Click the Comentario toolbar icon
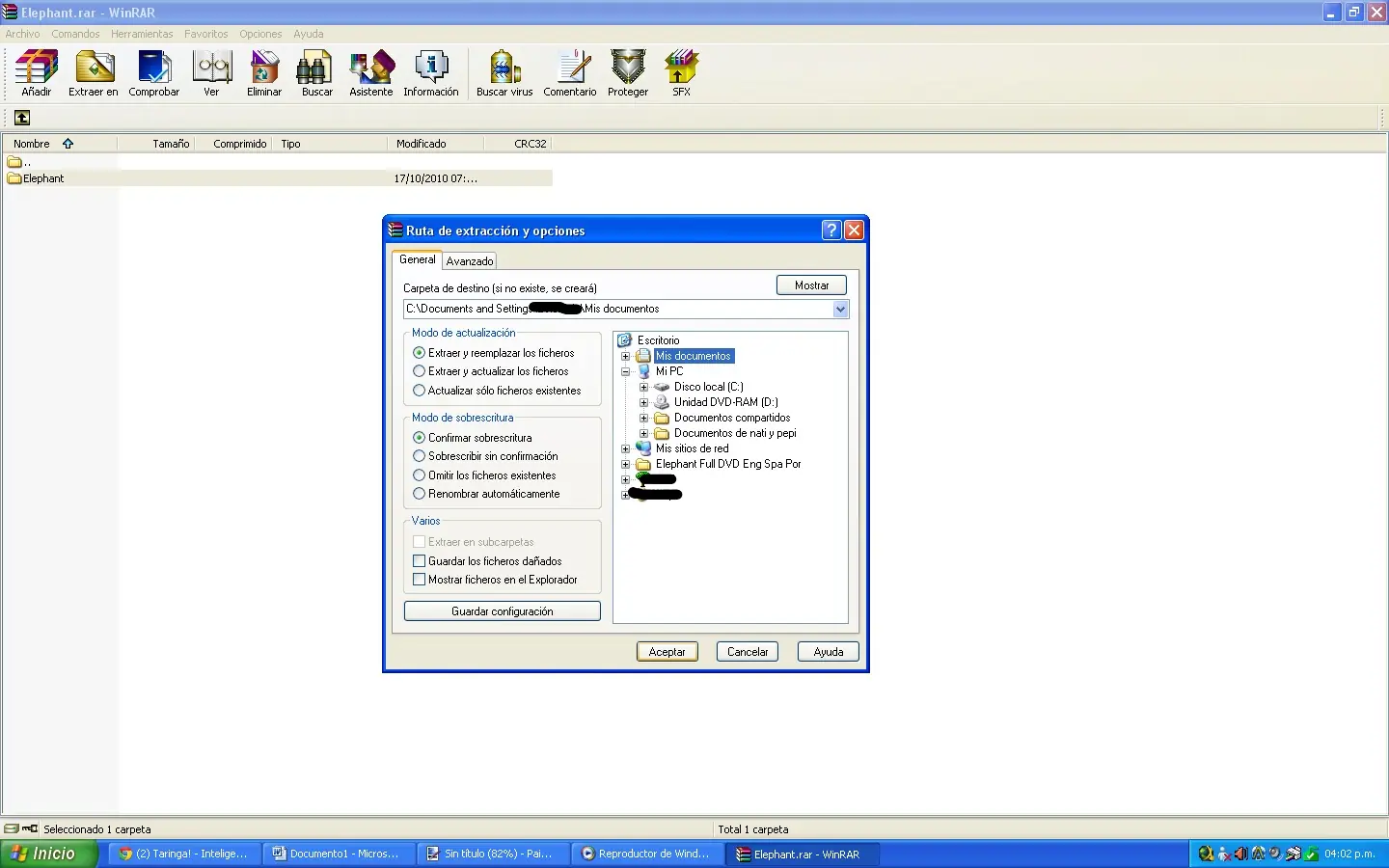This screenshot has width=1389, height=868. point(570,73)
